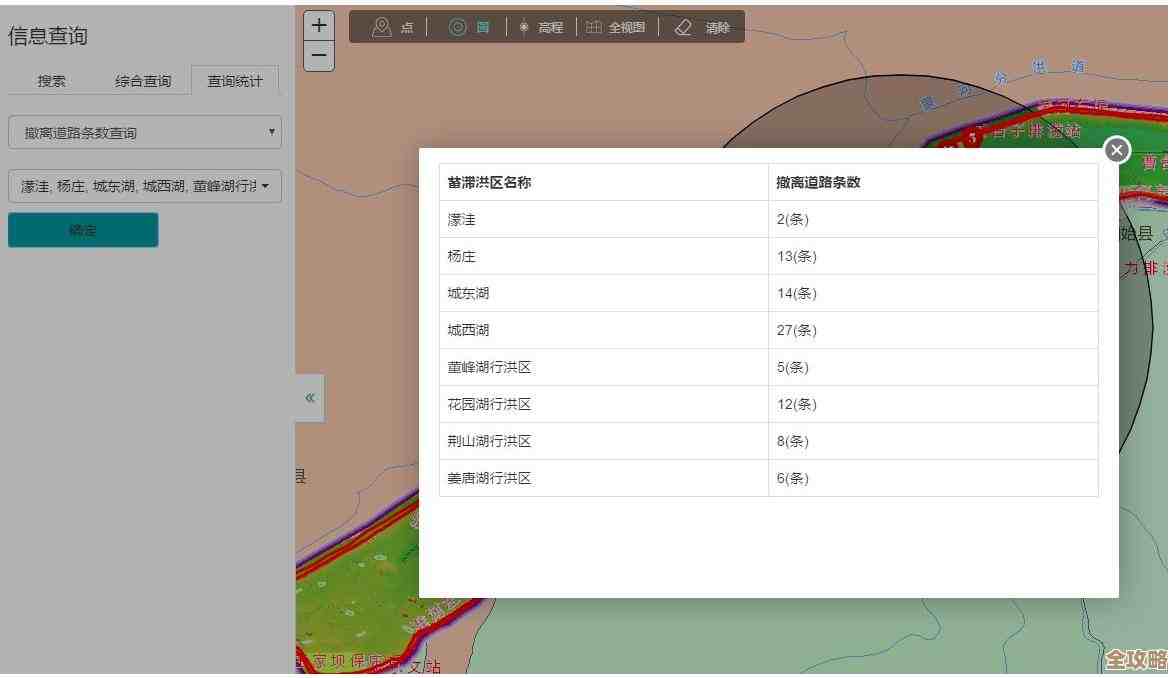The image size is (1173, 678).
Task: Select the 点 point marker tool
Action: click(x=406, y=27)
